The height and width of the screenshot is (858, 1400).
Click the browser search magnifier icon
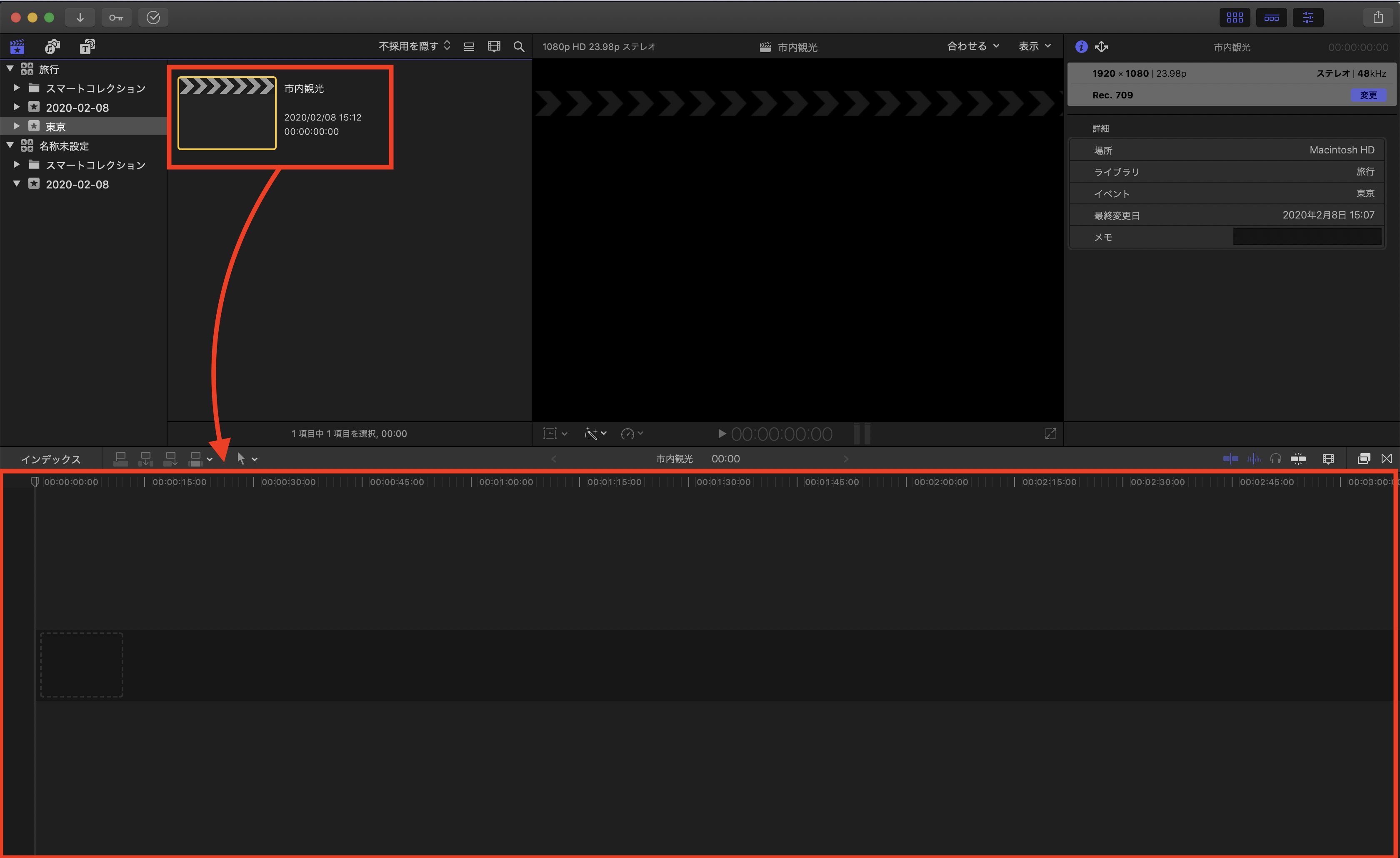[x=519, y=47]
